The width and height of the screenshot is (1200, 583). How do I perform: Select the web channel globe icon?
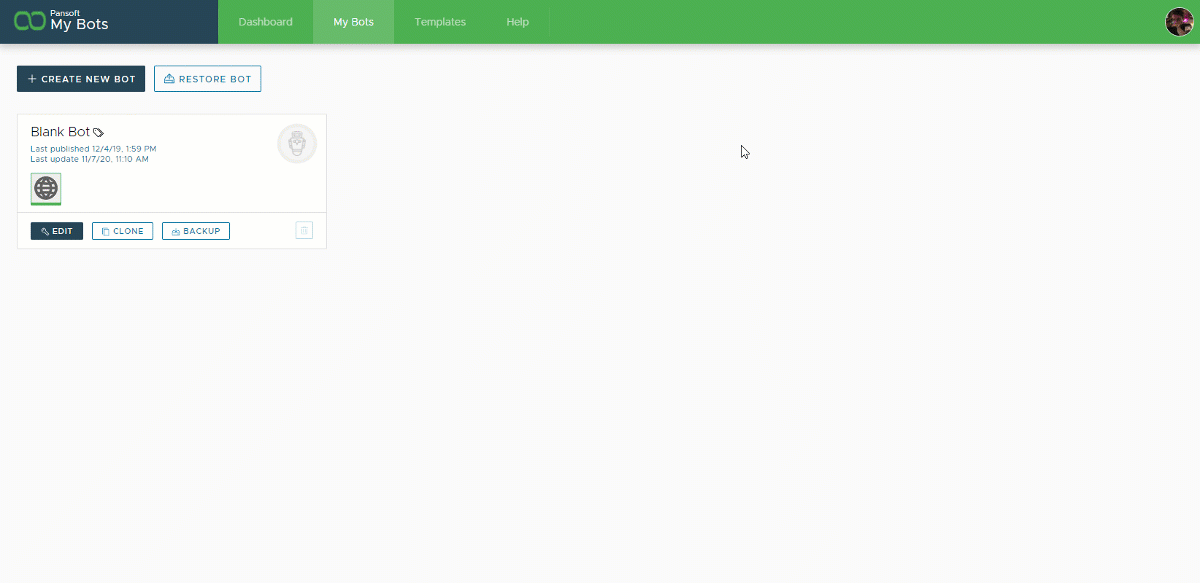46,188
